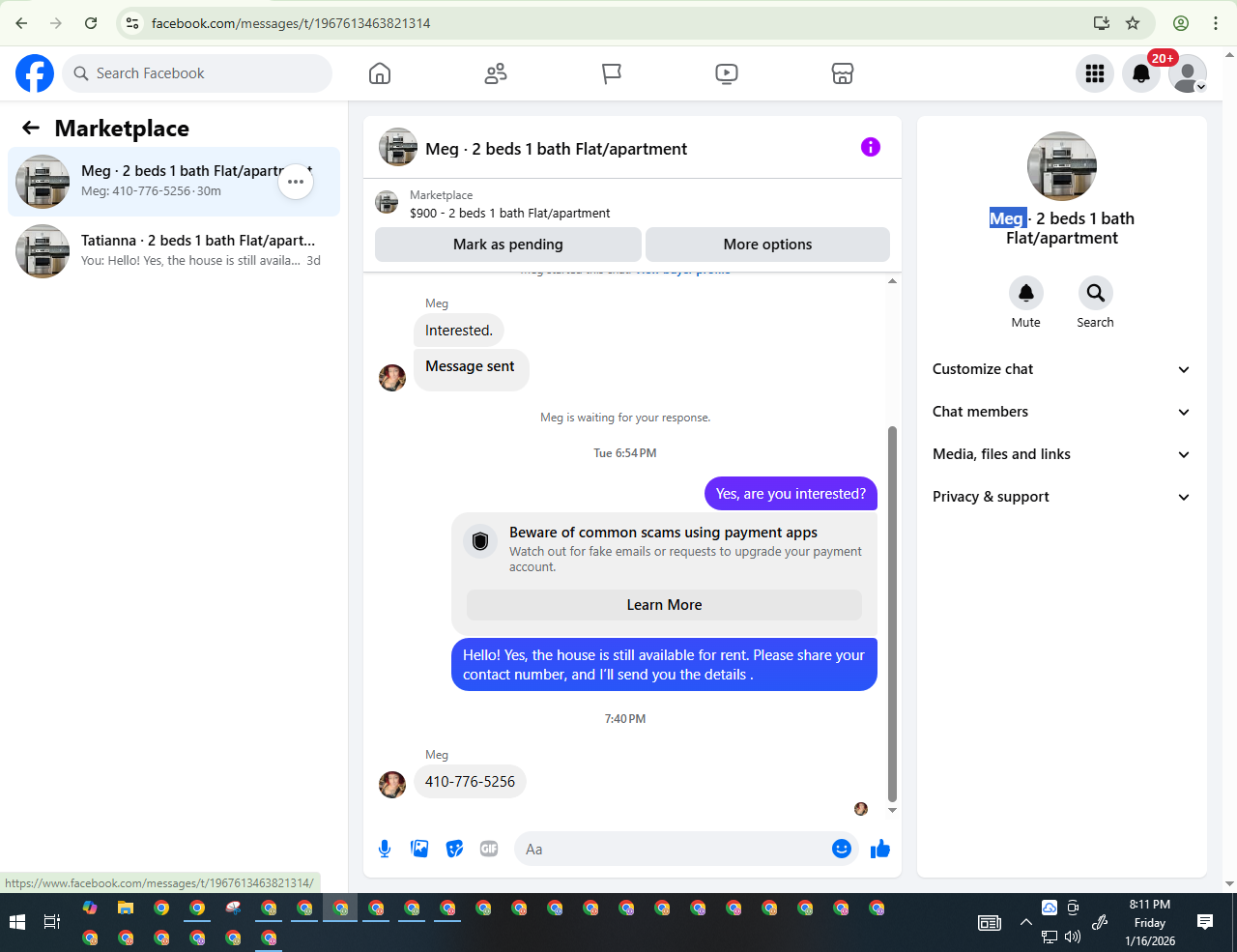This screenshot has width=1237, height=952.
Task: Open the emoji picker smiley icon
Action: click(842, 849)
